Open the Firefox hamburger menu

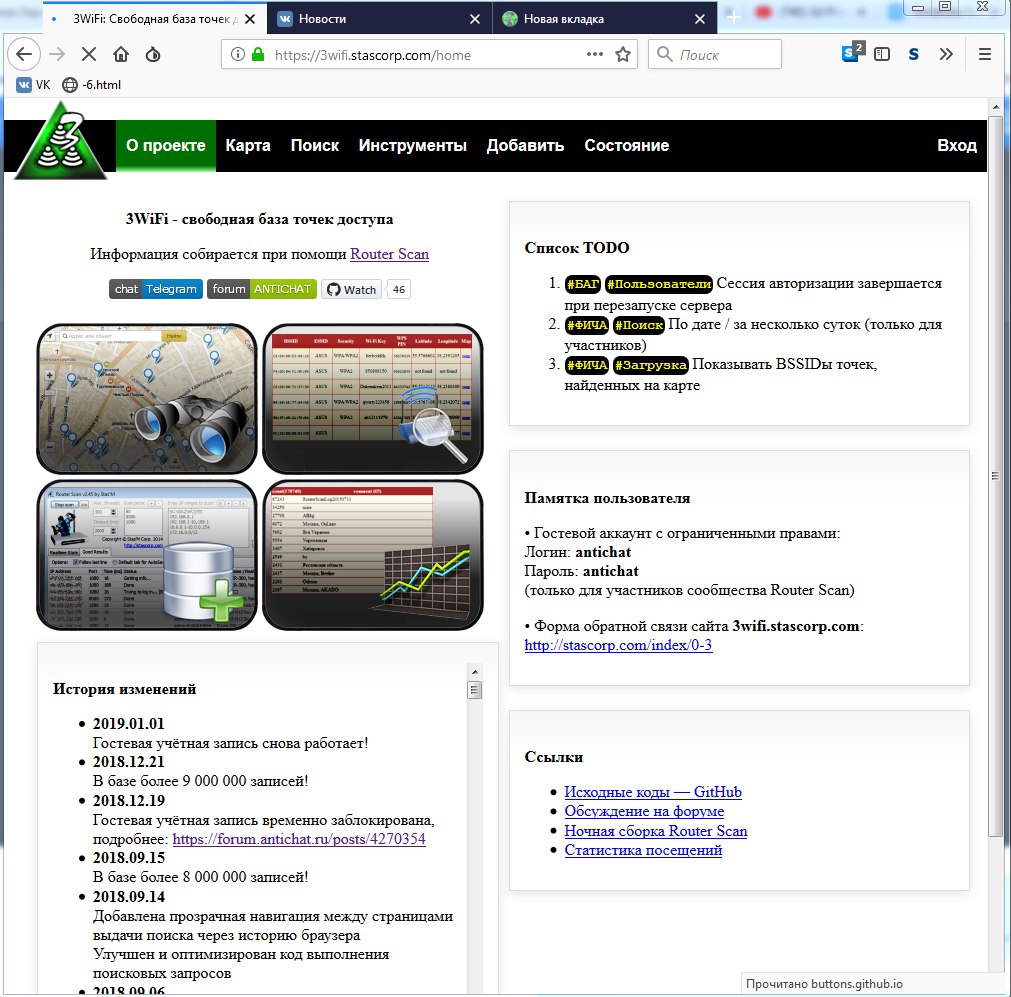pos(985,54)
